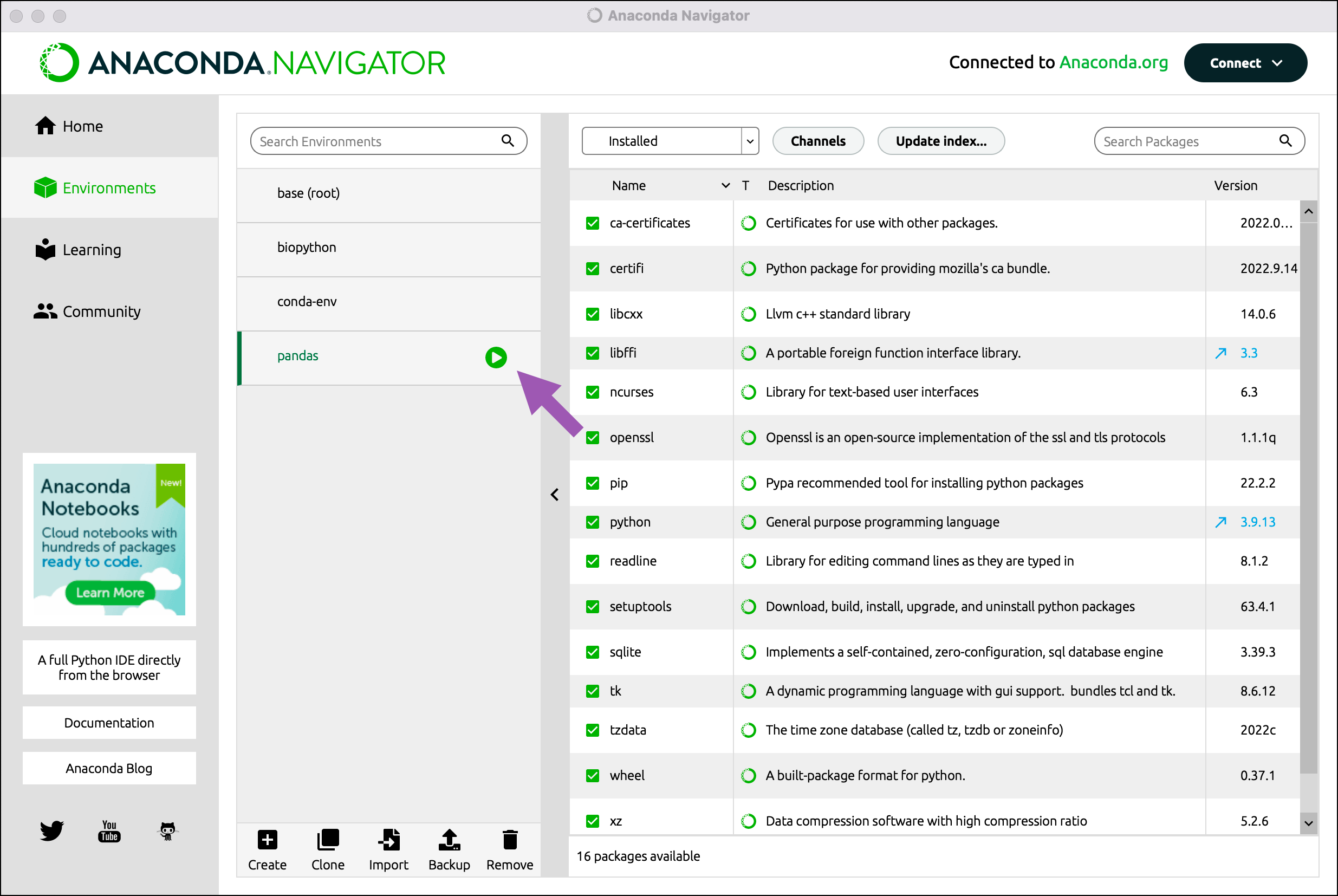The height and width of the screenshot is (896, 1338).
Task: Sort packages by Name column
Action: (628, 185)
